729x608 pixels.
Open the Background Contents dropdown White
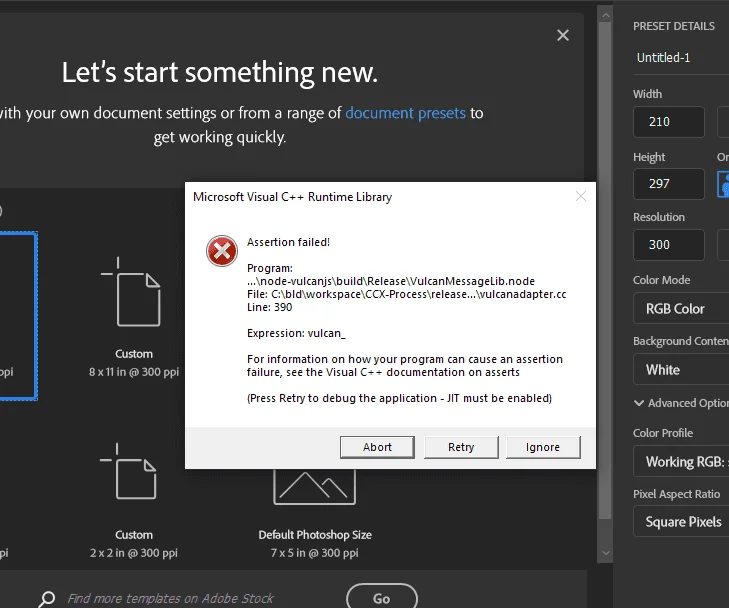click(x=681, y=370)
